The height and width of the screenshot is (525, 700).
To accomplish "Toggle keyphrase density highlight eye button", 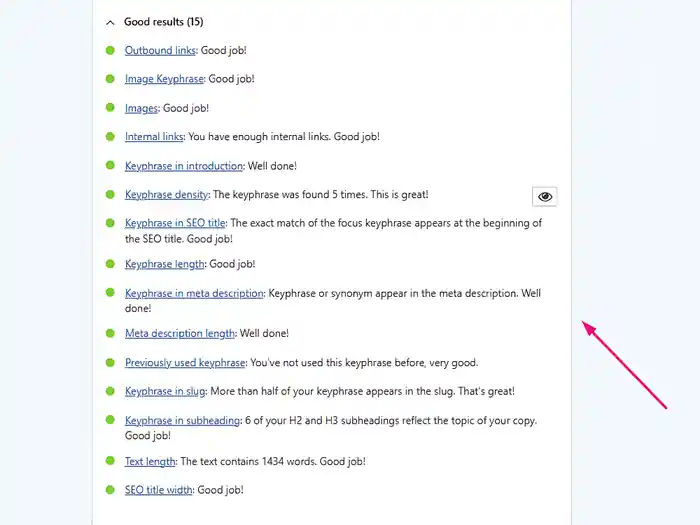I will (545, 196).
